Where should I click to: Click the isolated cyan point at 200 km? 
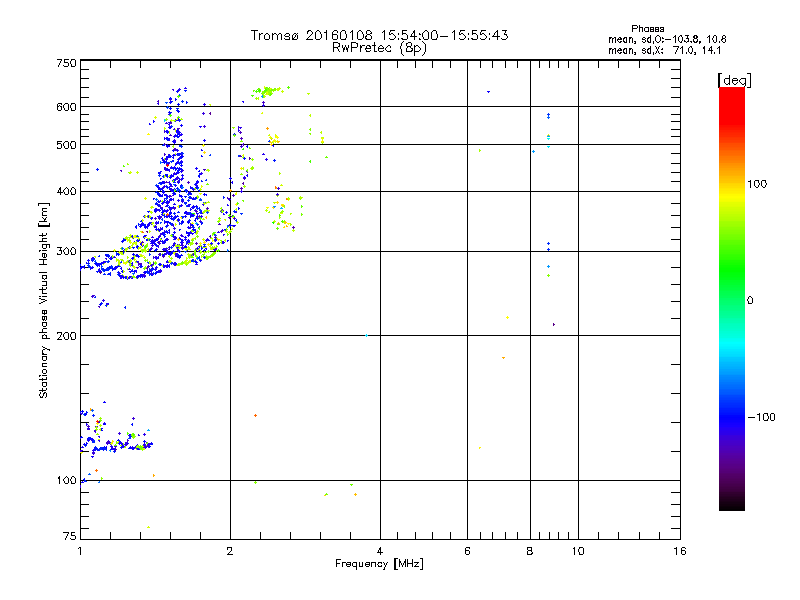point(366,336)
